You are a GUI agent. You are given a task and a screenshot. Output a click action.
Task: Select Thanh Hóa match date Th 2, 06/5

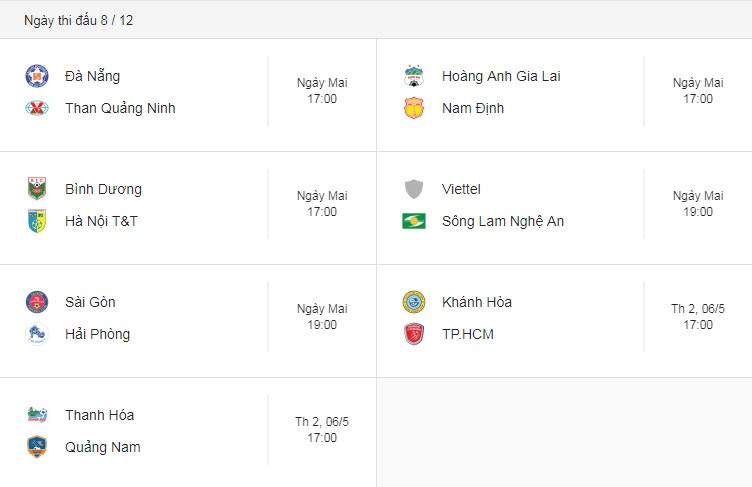[322, 421]
